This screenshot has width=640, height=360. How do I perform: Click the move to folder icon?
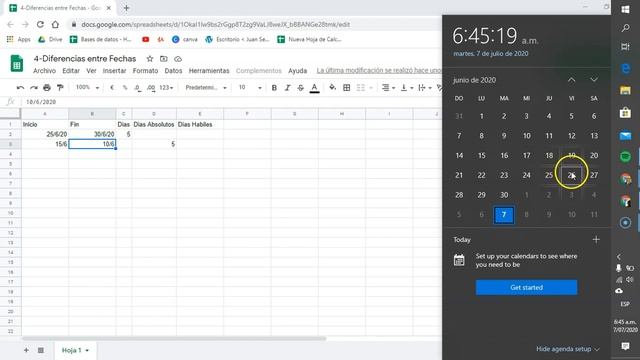pos(164,59)
